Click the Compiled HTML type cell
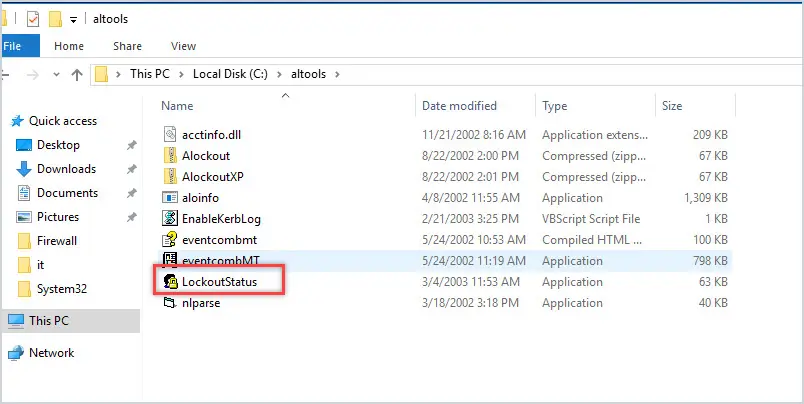The width and height of the screenshot is (804, 404). point(592,239)
